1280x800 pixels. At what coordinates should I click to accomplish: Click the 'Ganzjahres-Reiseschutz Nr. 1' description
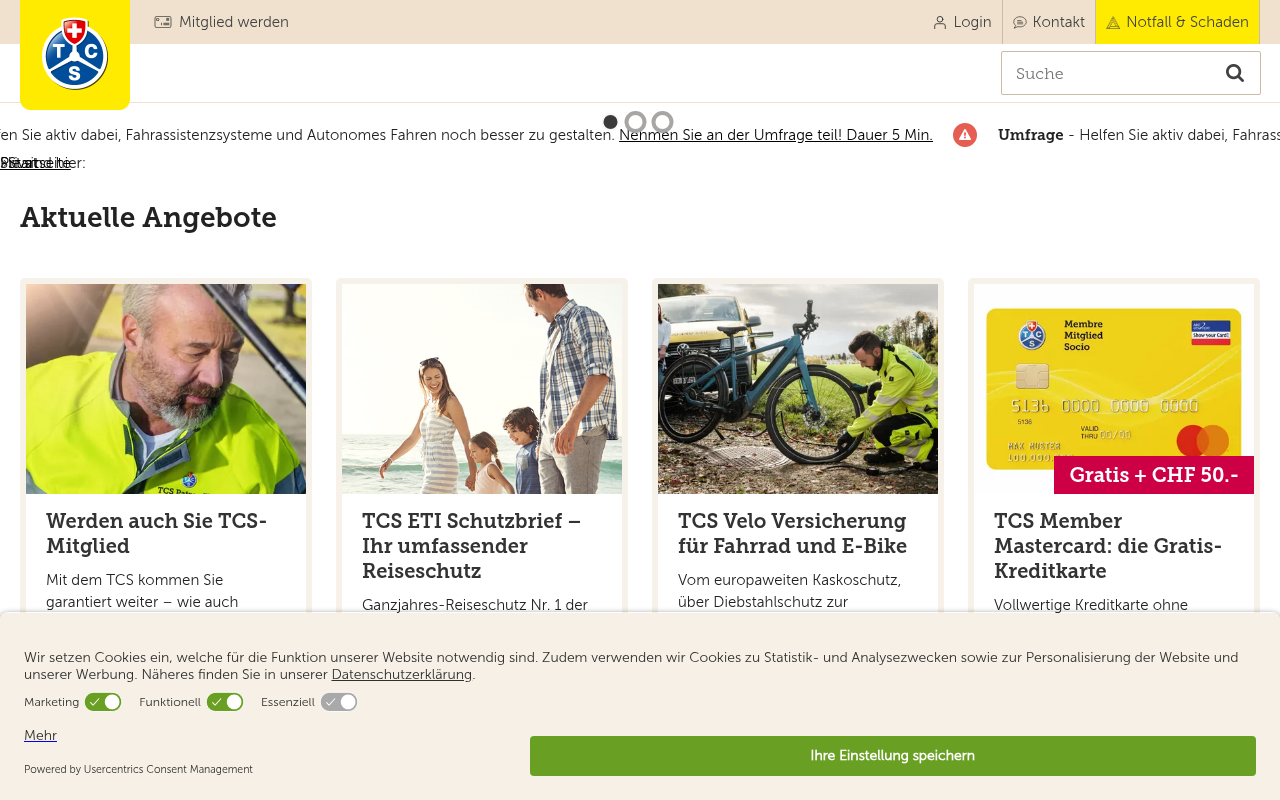(475, 604)
